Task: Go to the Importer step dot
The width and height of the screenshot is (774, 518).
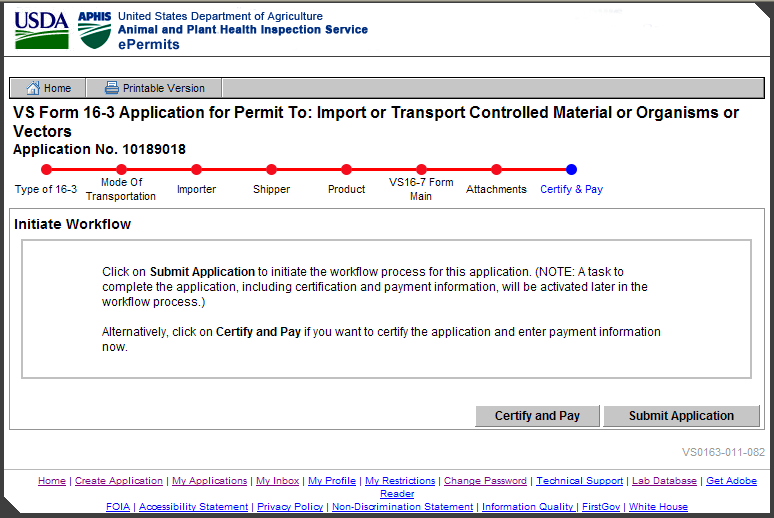Action: (196, 170)
